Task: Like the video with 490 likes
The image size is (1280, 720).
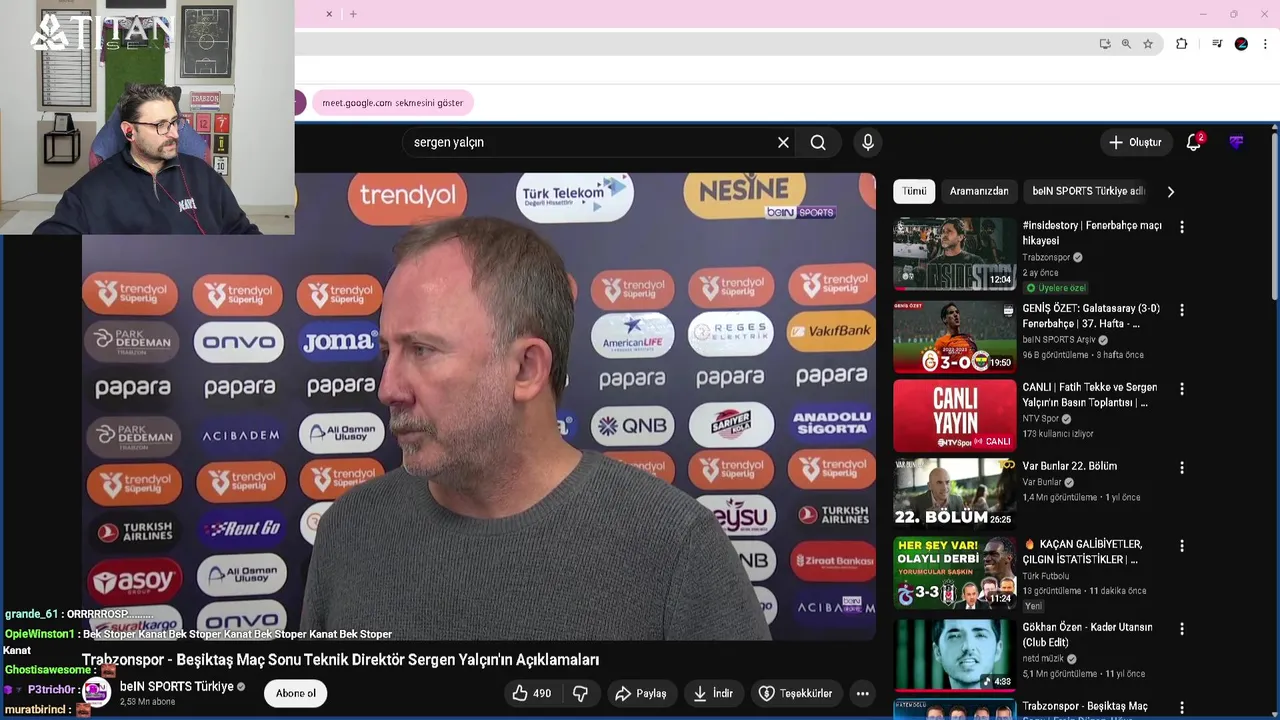Action: pos(532,693)
